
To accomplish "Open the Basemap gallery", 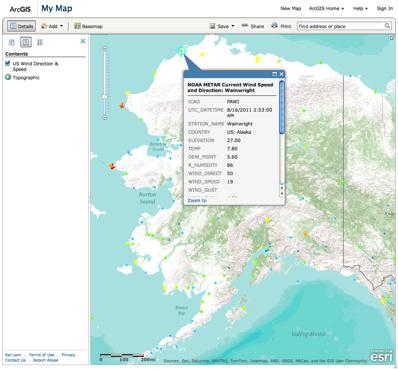I will click(88, 26).
